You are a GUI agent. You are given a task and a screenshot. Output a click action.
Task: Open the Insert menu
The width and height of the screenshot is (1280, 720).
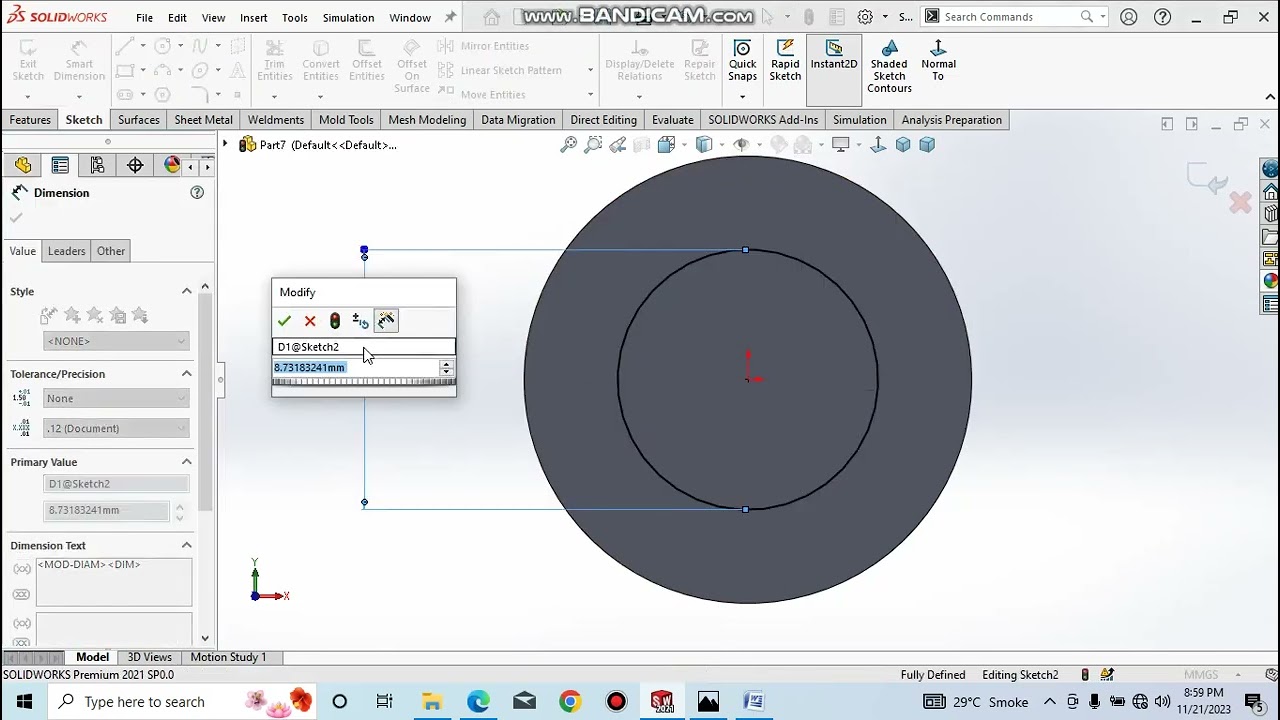pos(253,17)
